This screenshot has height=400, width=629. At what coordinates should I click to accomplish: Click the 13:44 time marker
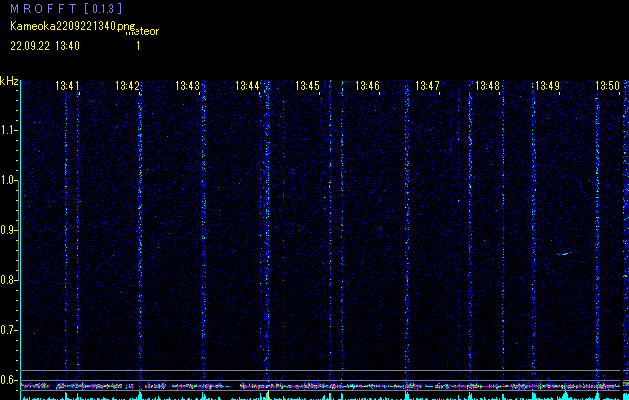[247, 86]
